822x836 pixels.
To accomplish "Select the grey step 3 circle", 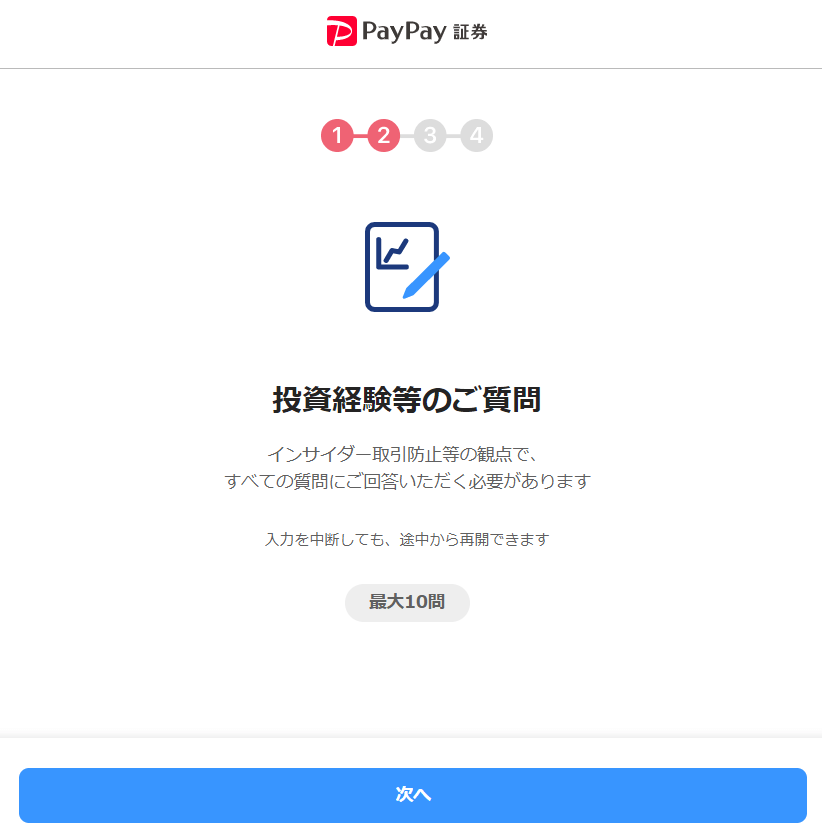I will tap(430, 135).
